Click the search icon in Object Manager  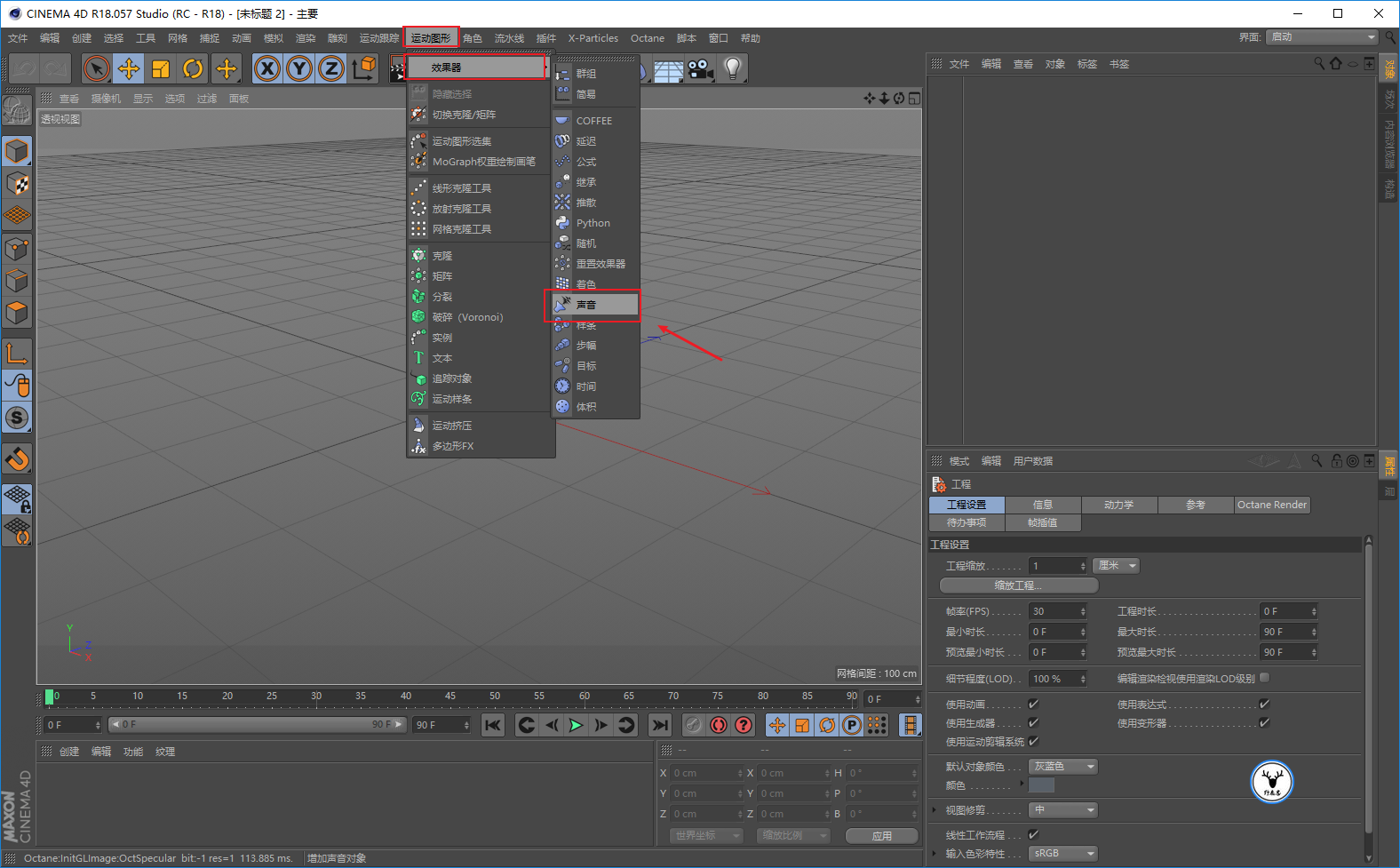click(x=1319, y=64)
